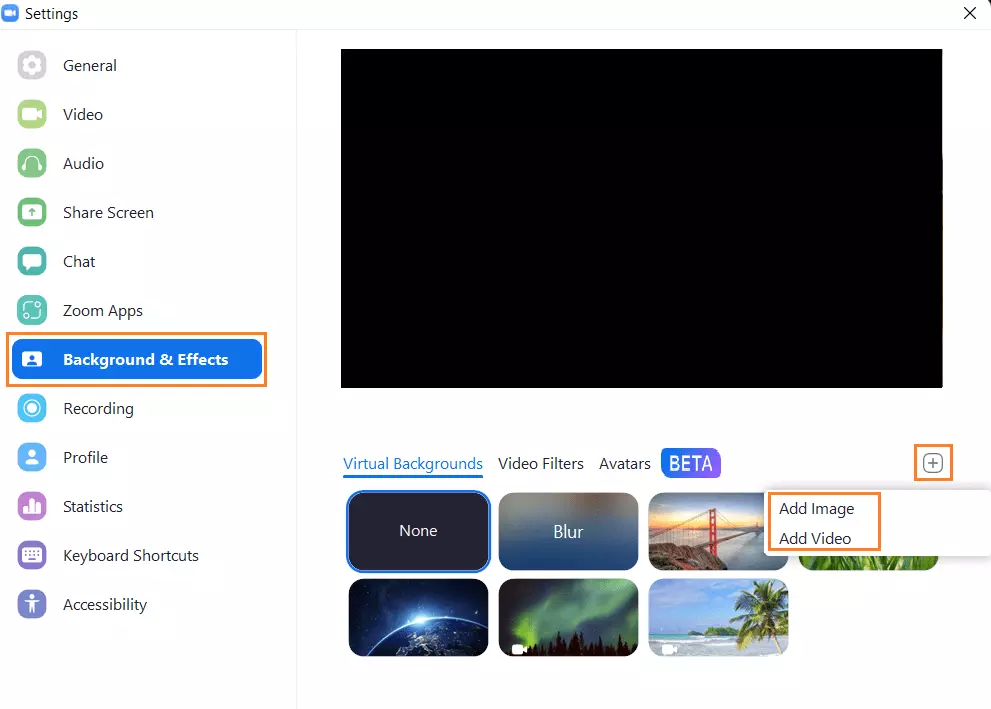
Task: Select the None virtual background
Action: [418, 531]
